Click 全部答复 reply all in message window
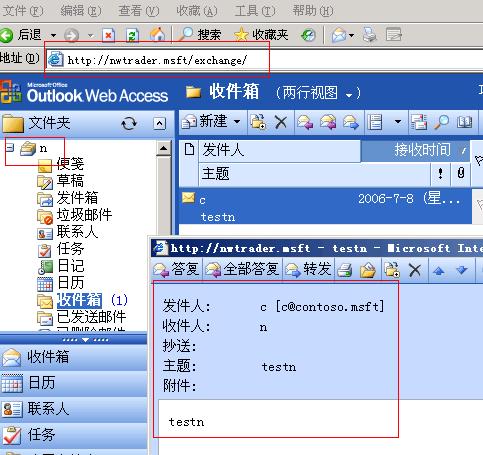This screenshot has width=483, height=455. pyautogui.click(x=243, y=269)
